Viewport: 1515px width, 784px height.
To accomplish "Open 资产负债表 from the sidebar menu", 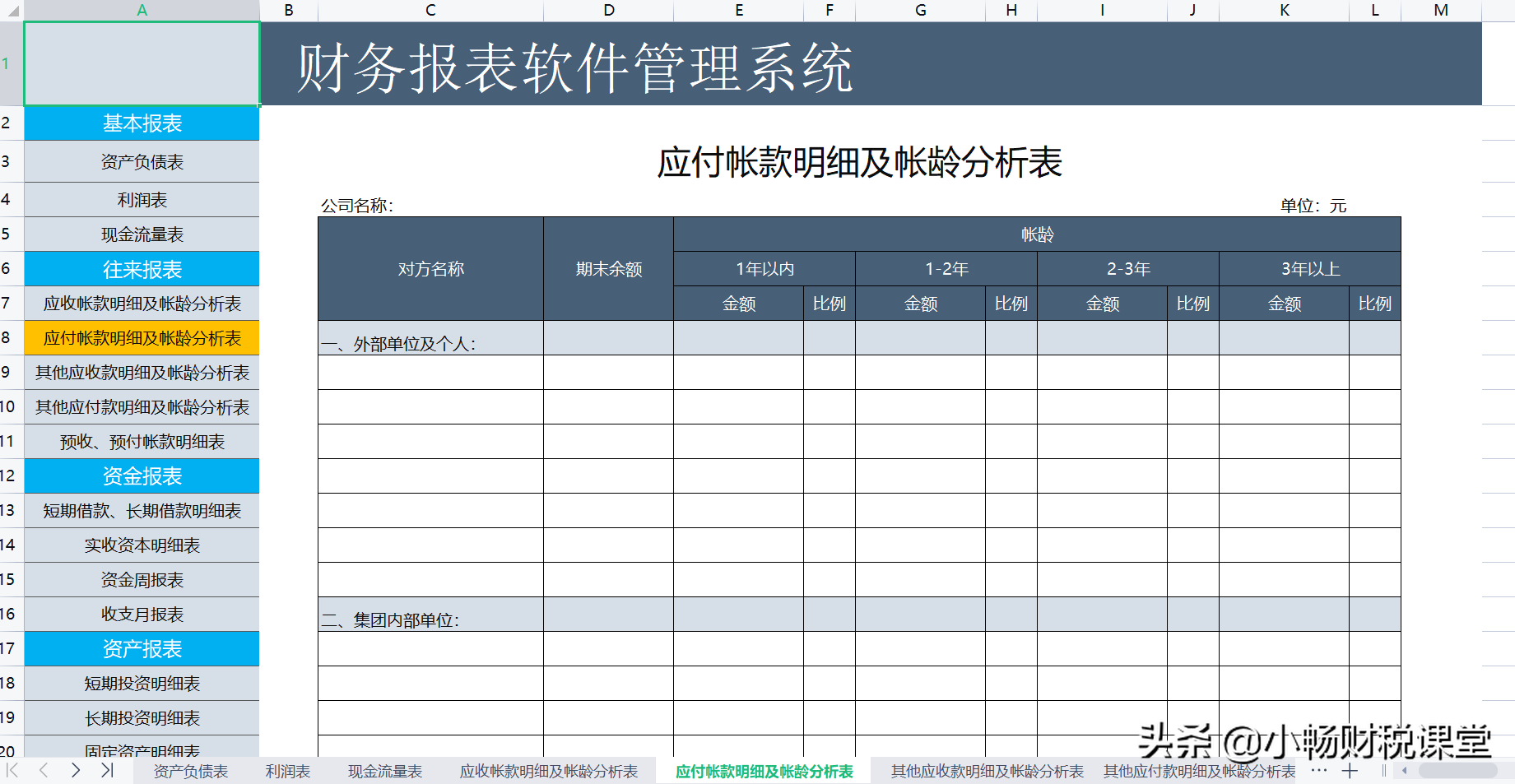I will pos(142,161).
